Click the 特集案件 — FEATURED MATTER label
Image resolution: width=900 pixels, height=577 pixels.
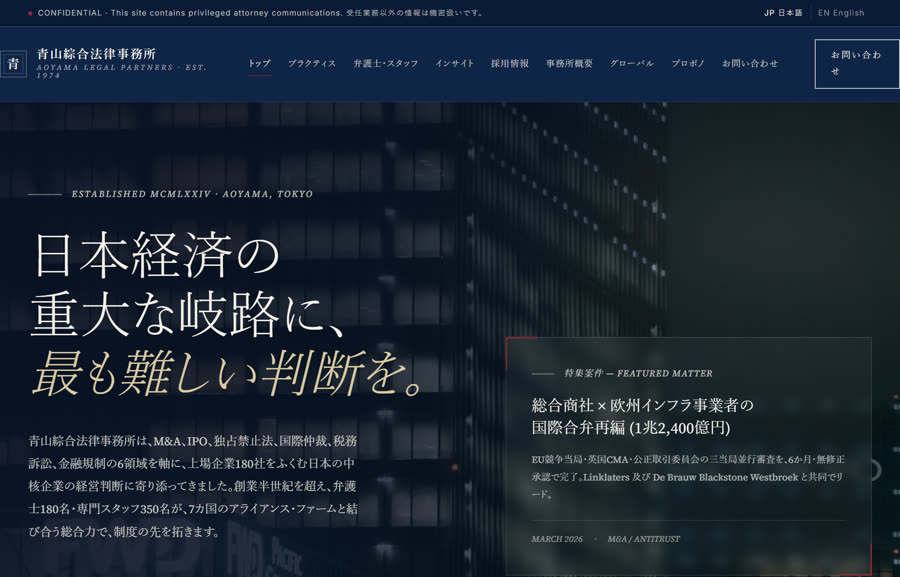(x=638, y=373)
